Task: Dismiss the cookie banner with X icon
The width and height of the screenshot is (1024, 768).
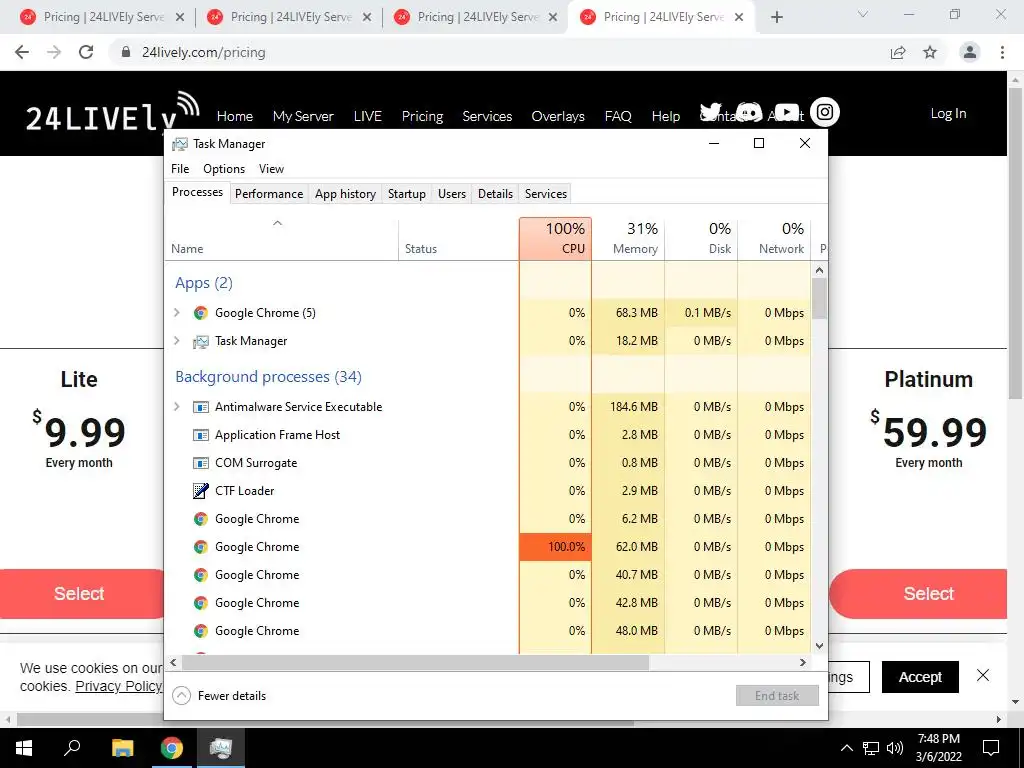Action: tap(983, 675)
